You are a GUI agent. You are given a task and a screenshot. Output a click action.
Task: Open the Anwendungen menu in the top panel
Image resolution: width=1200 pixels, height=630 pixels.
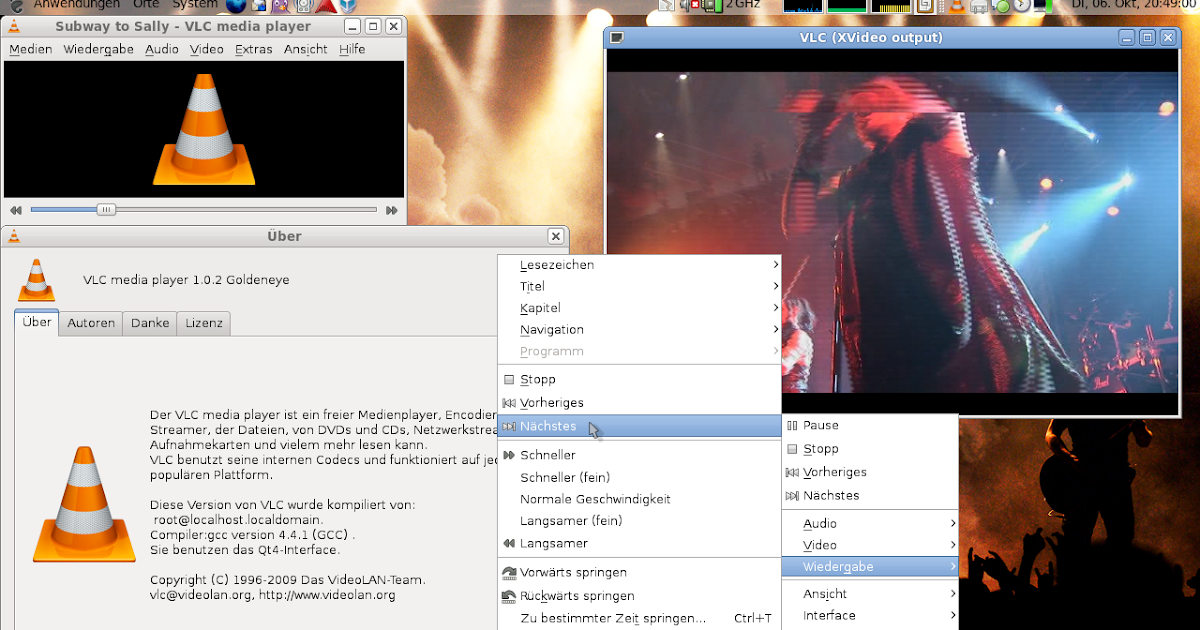pyautogui.click(x=77, y=5)
